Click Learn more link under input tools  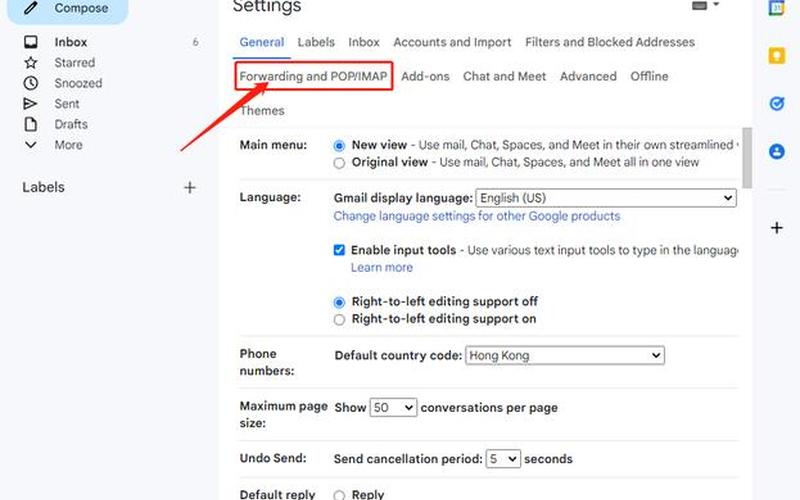(382, 267)
